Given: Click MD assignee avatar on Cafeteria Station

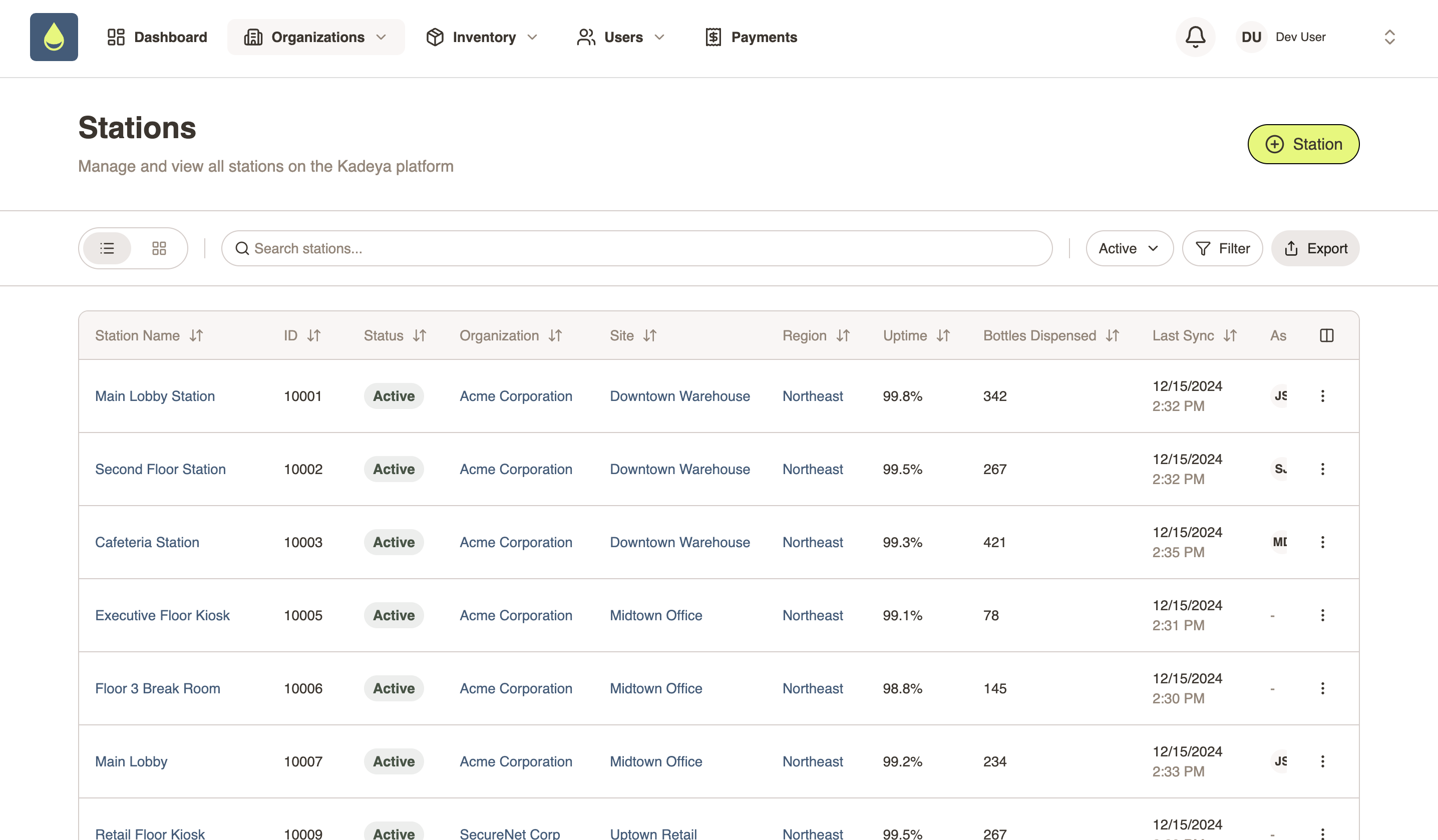Looking at the screenshot, I should pyautogui.click(x=1279, y=542).
